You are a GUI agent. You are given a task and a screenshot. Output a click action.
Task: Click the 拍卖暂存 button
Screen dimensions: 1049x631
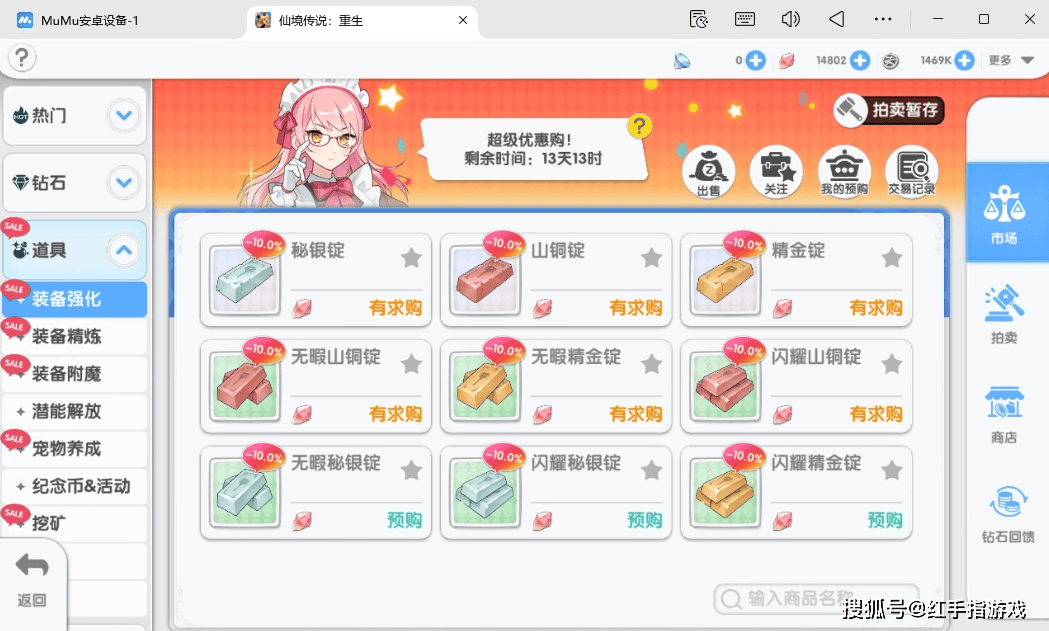coord(889,110)
